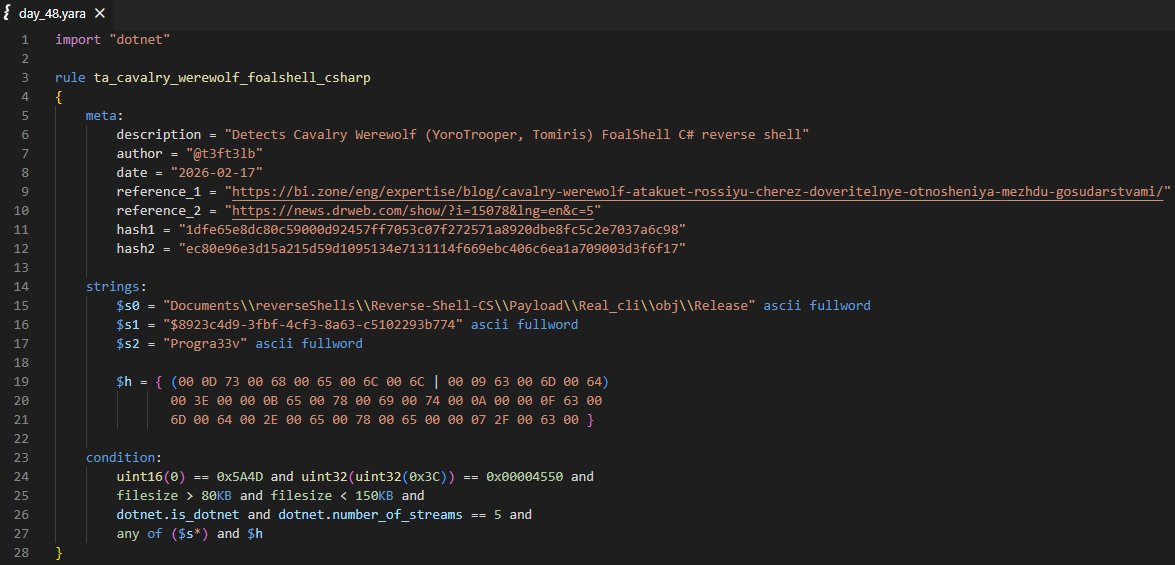Click dotnet.number_of_streams expression

pos(390,515)
